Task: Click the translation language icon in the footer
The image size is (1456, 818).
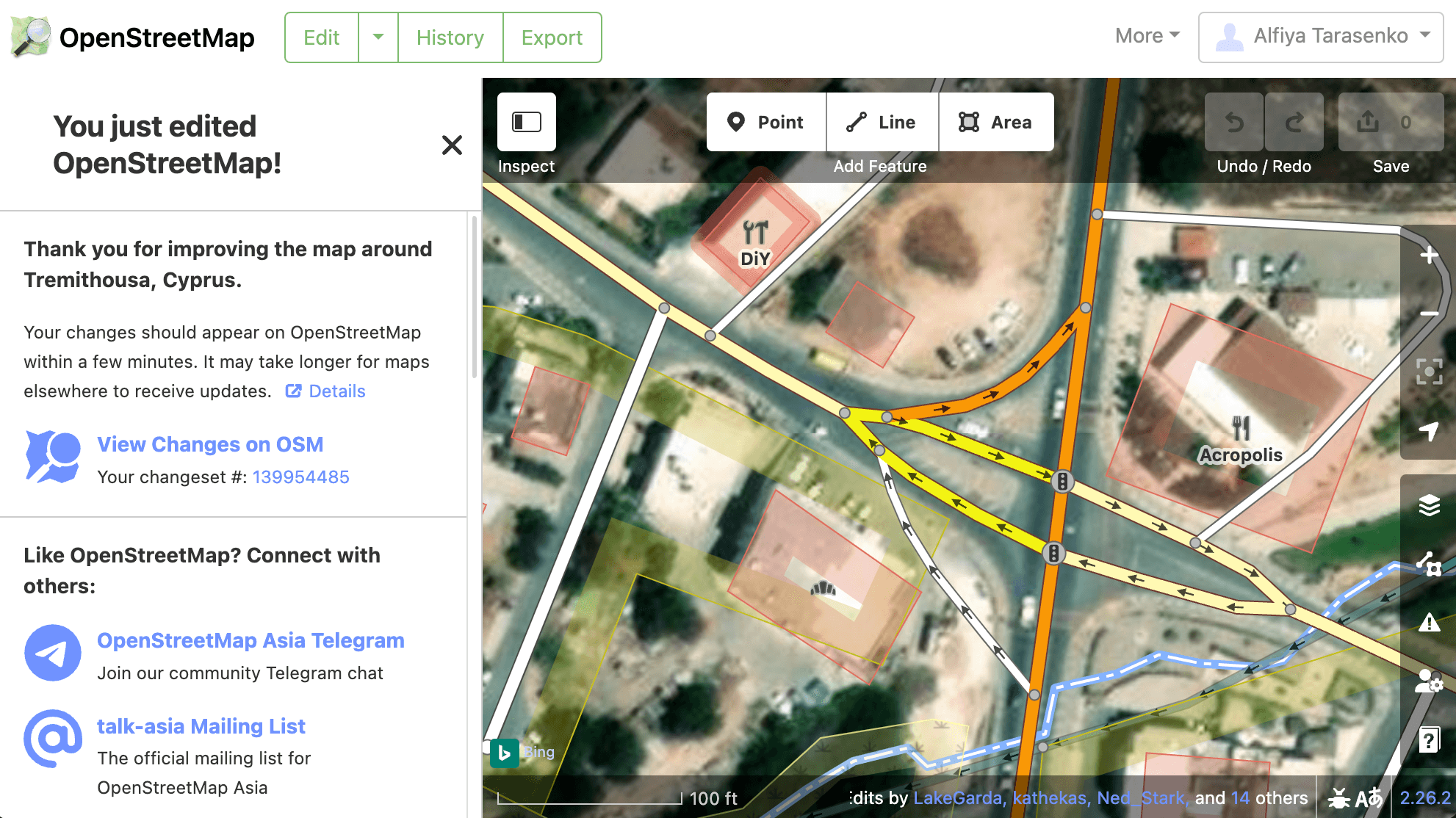Action: pyautogui.click(x=1369, y=798)
